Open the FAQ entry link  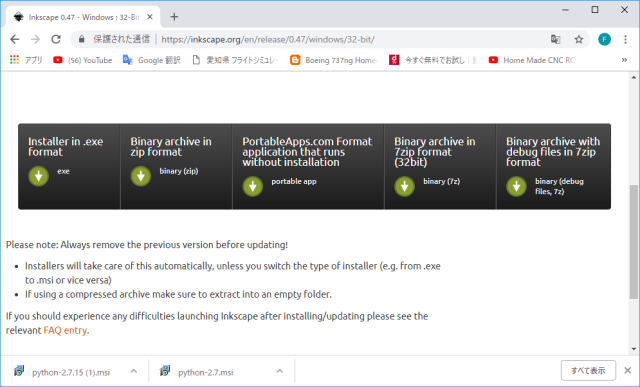pyautogui.click(x=65, y=330)
